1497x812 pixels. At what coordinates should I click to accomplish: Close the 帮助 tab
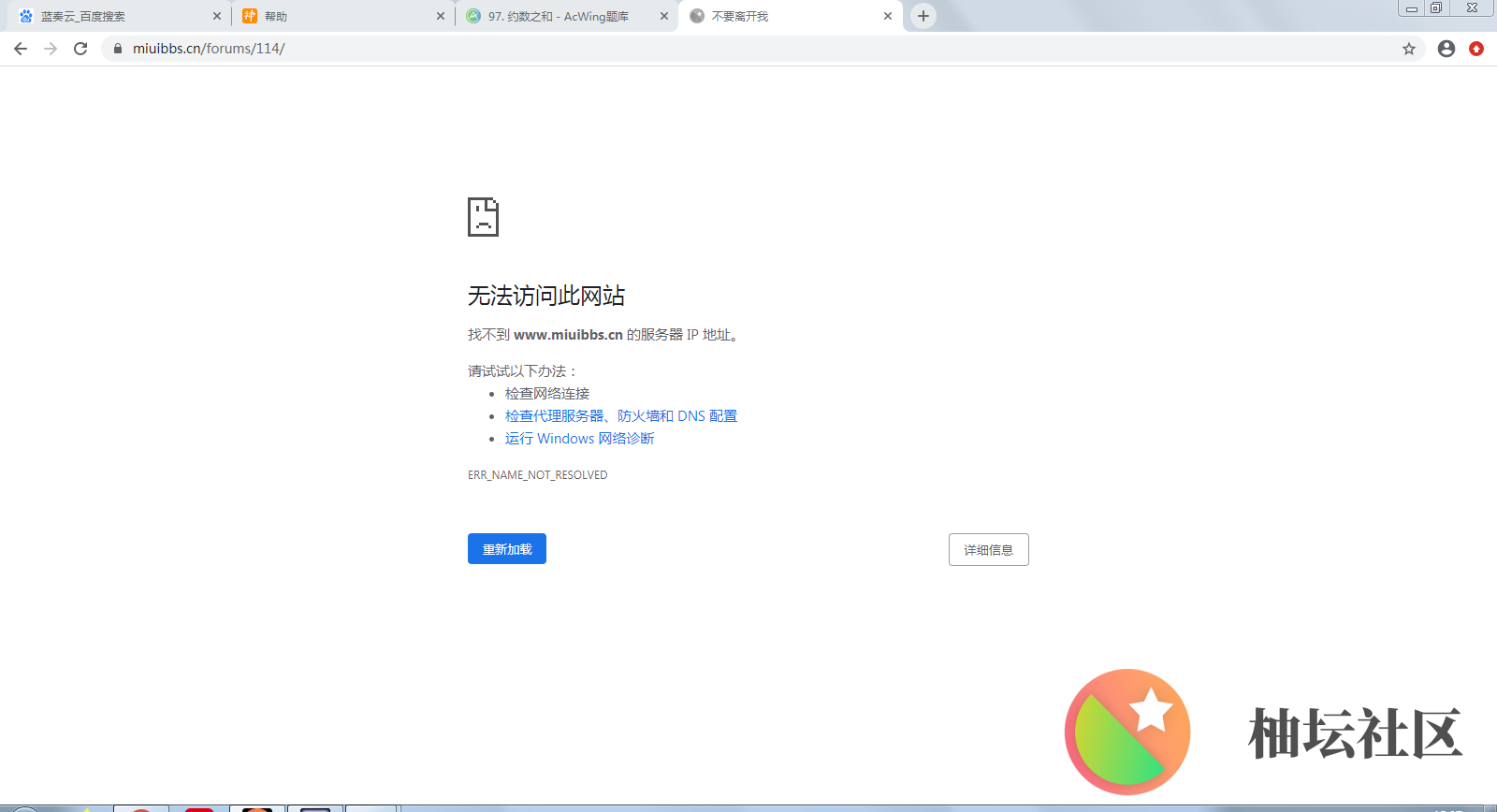click(x=441, y=16)
